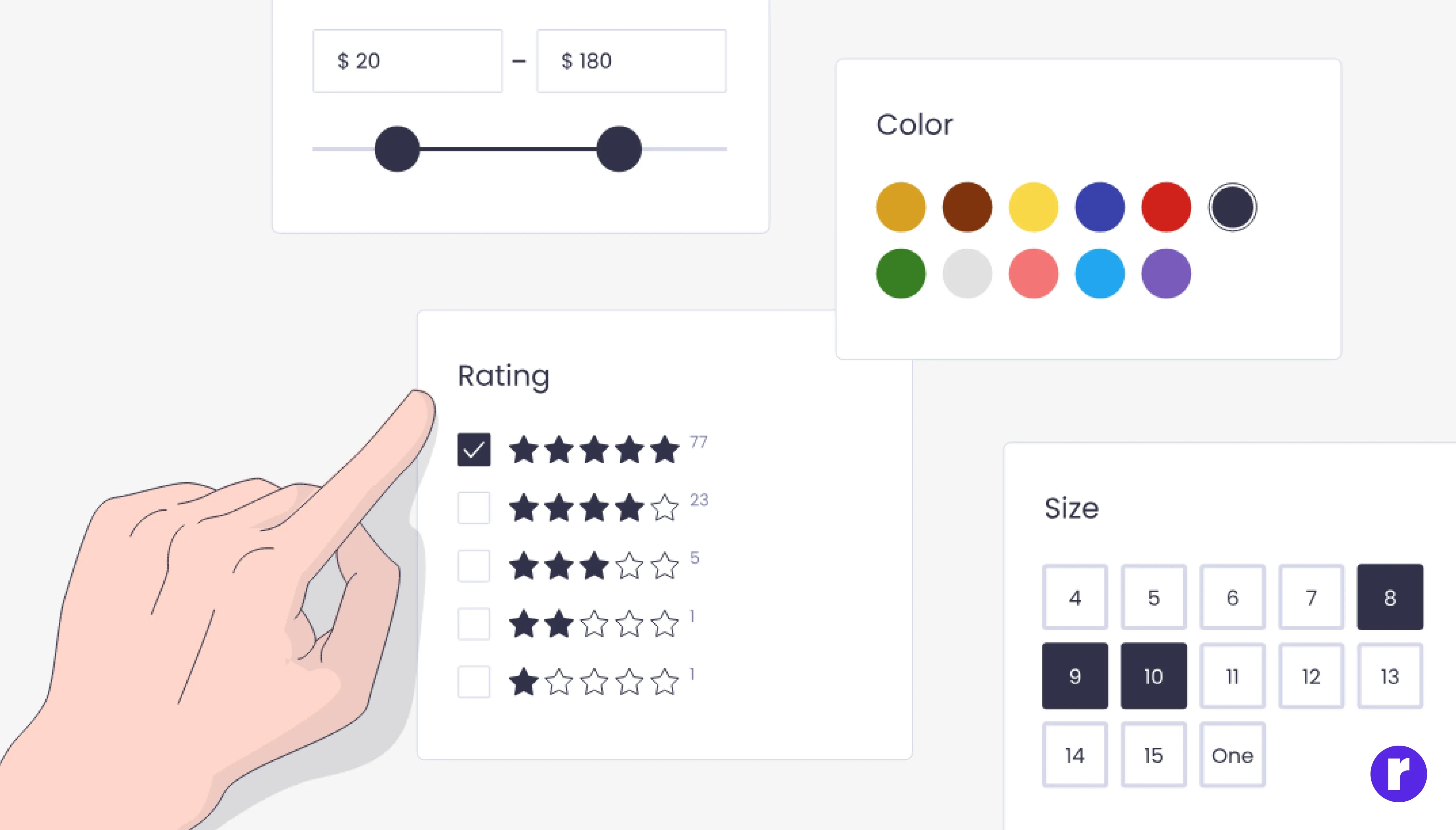Deselect the dark navy color swatch
Viewport: 1456px width, 830px height.
(x=1233, y=207)
